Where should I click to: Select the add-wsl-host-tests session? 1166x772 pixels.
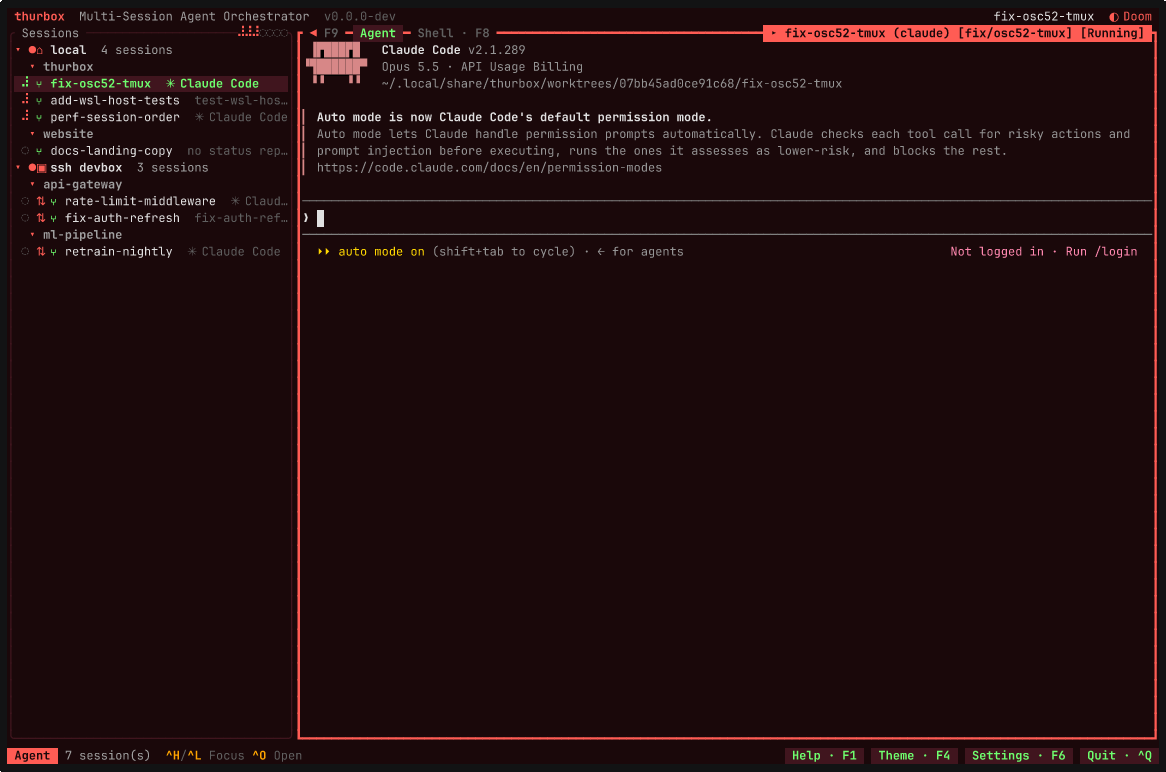coord(151,100)
